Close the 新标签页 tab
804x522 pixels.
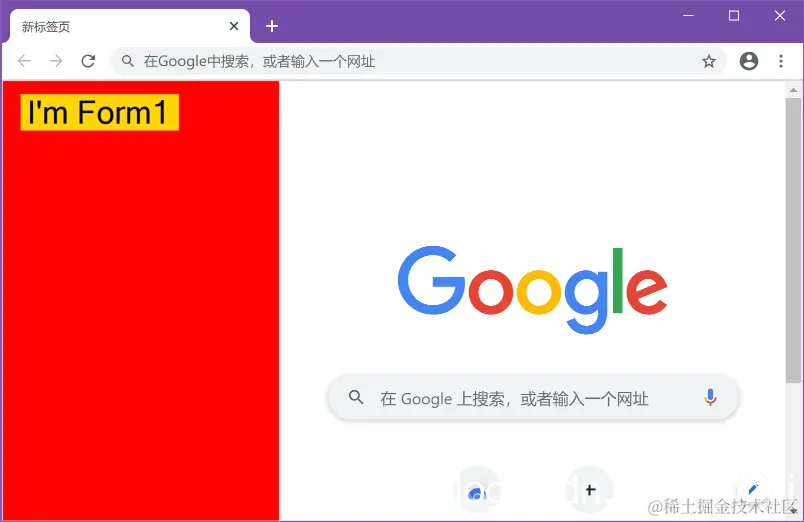(x=234, y=26)
